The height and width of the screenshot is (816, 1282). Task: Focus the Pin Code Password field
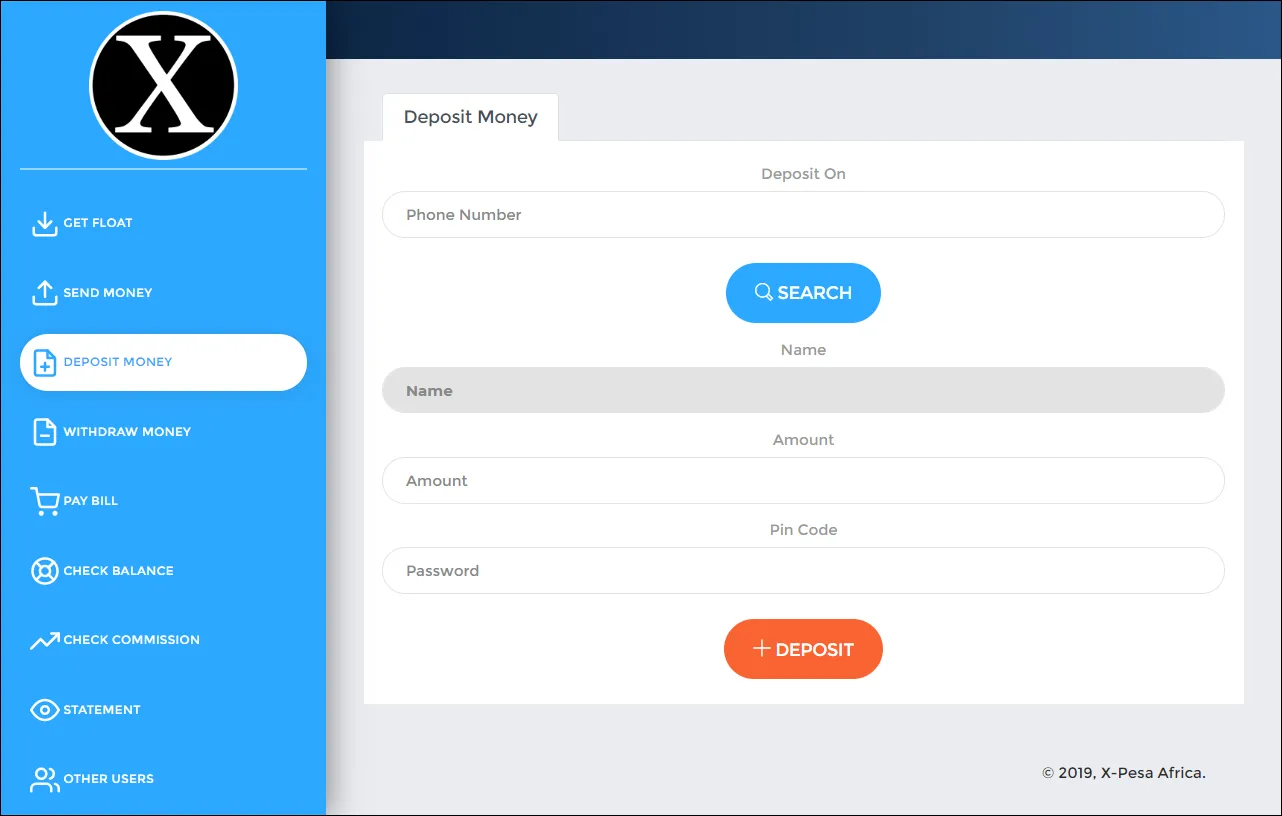coord(803,570)
